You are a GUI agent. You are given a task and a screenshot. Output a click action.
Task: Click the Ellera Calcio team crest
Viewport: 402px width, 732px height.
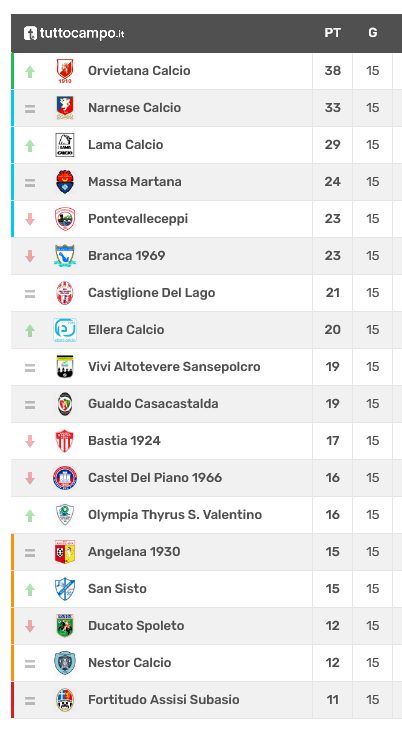click(x=65, y=330)
